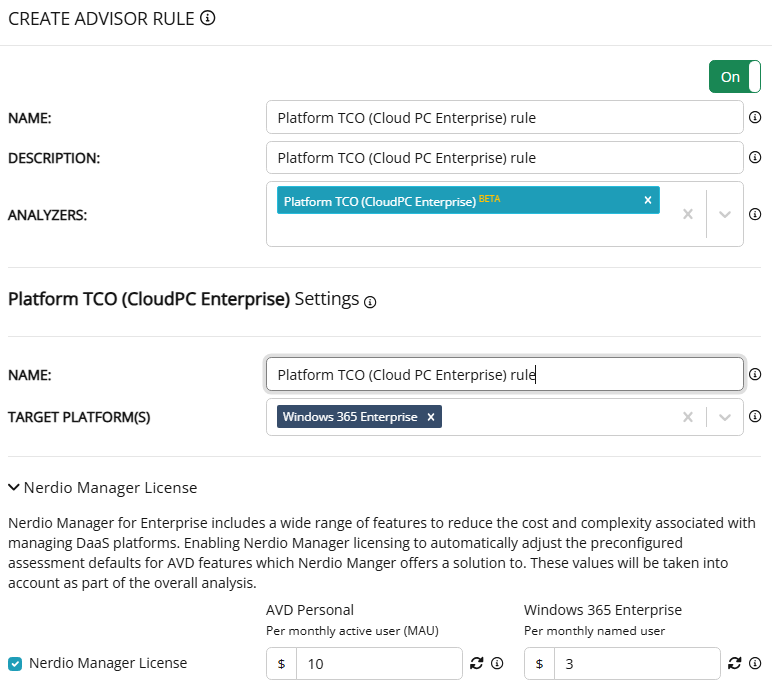This screenshot has height=684, width=772.
Task: Edit Windows 365 Enterprise price field
Action: click(637, 664)
